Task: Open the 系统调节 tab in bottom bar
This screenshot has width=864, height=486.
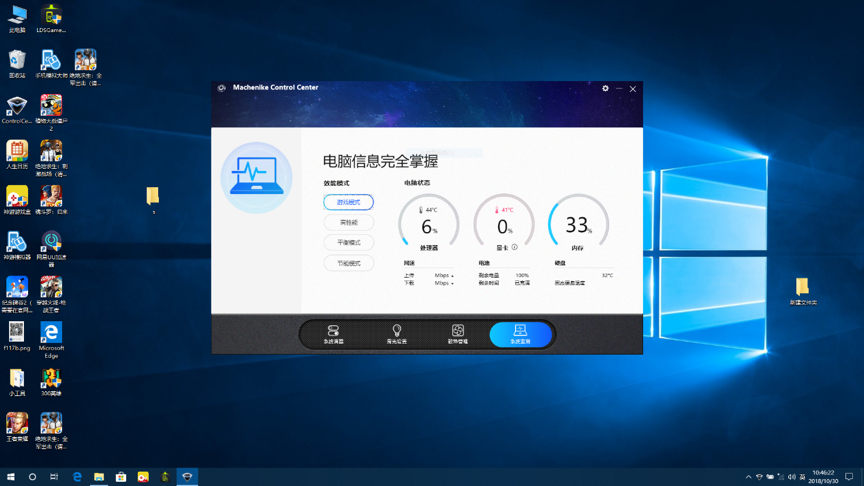Action: point(333,334)
